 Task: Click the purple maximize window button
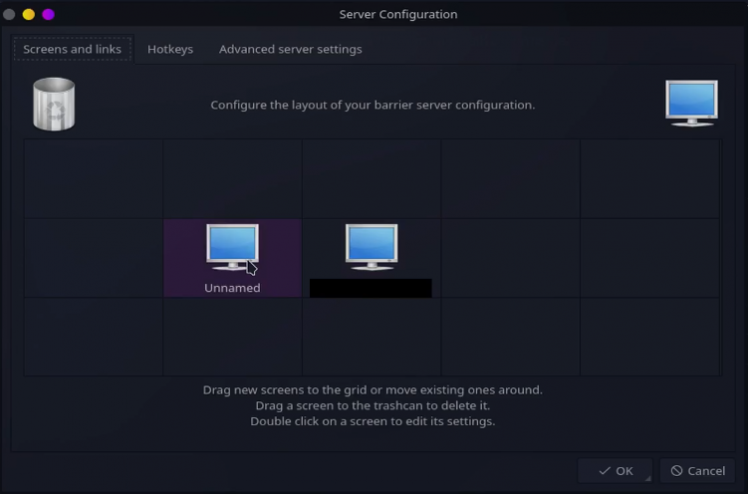point(48,14)
